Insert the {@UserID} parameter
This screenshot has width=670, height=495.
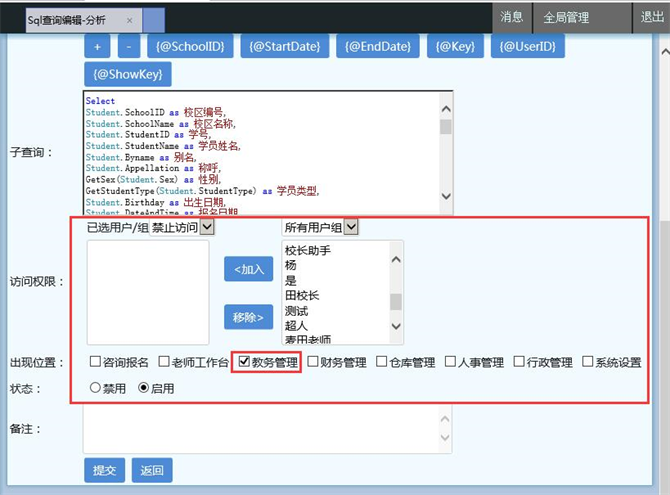tap(528, 46)
